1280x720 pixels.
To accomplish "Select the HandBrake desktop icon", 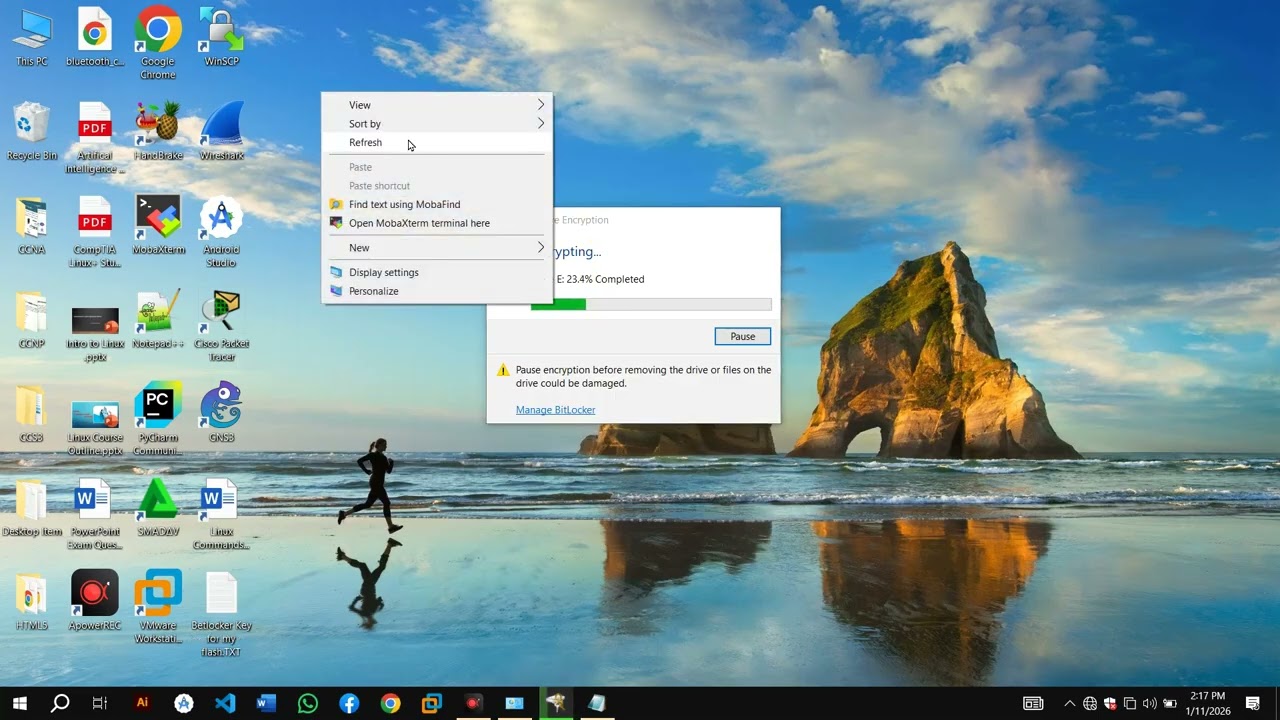I will coord(158,132).
